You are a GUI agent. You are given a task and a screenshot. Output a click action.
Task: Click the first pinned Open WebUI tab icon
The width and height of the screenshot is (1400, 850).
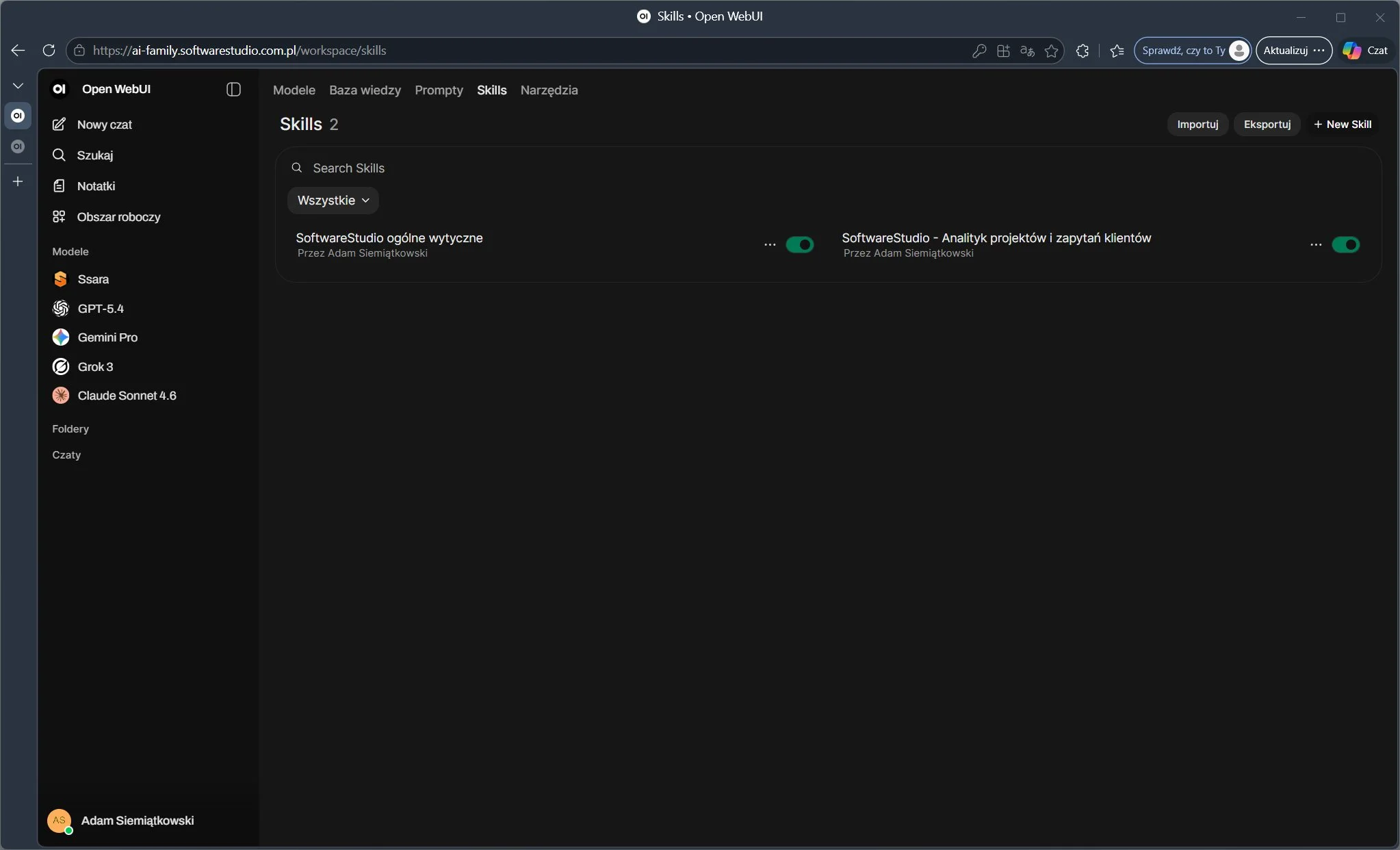coord(18,116)
